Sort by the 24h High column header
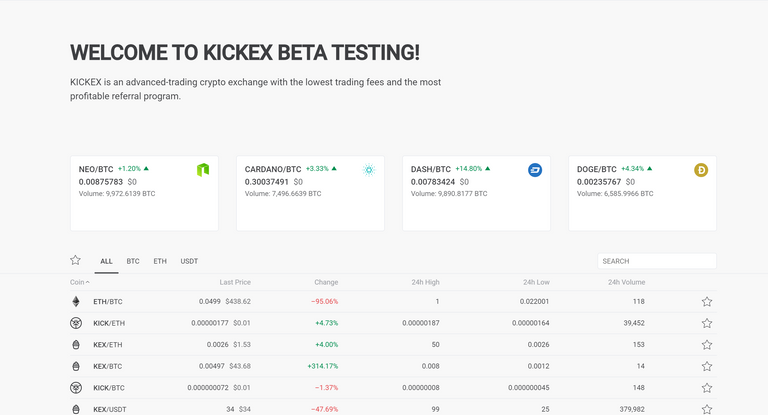 coord(426,282)
